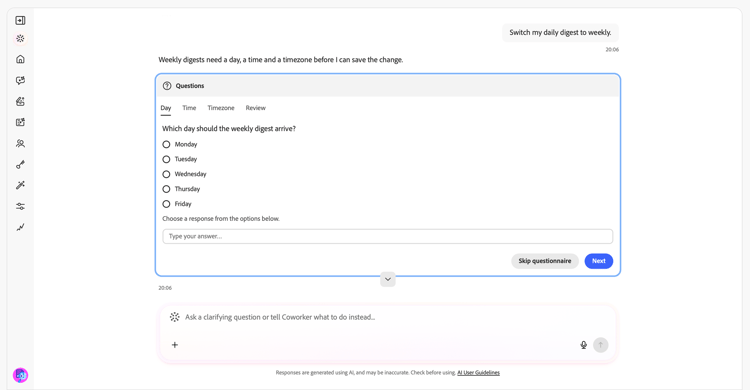Switch to the Timezone tab
750x390 pixels.
point(221,108)
